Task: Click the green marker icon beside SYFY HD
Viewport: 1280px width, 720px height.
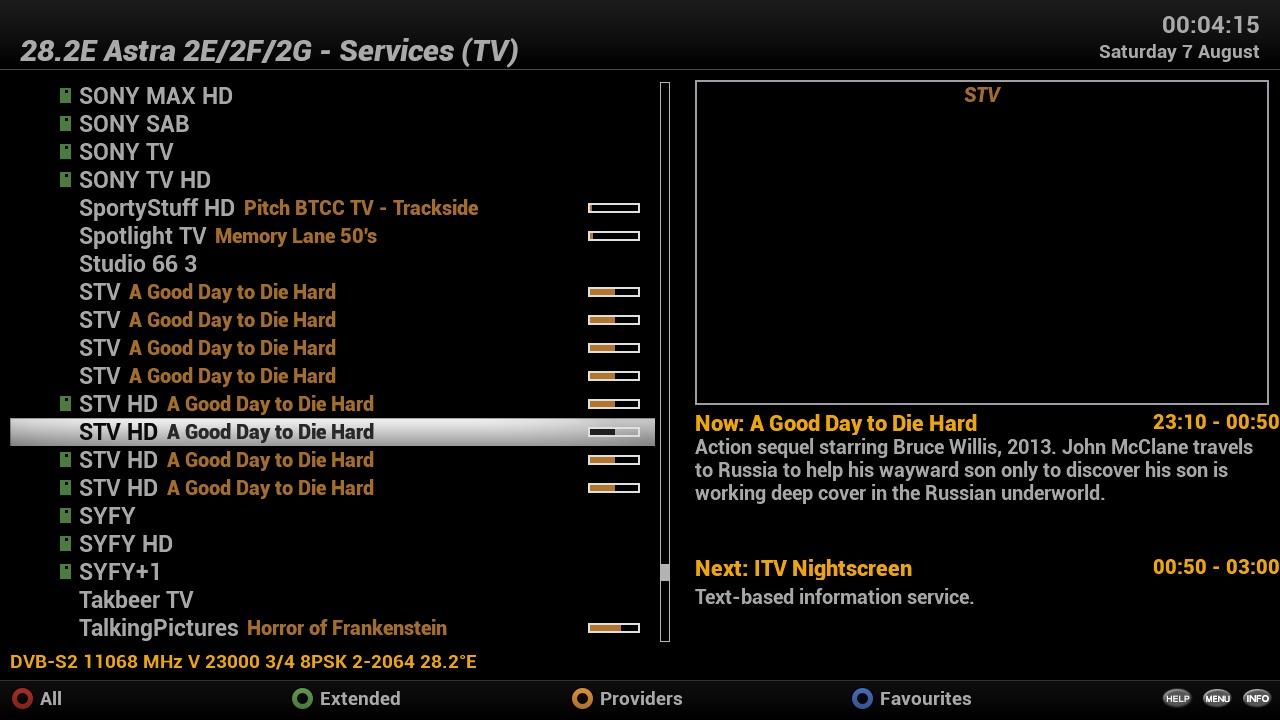Action: pos(65,544)
